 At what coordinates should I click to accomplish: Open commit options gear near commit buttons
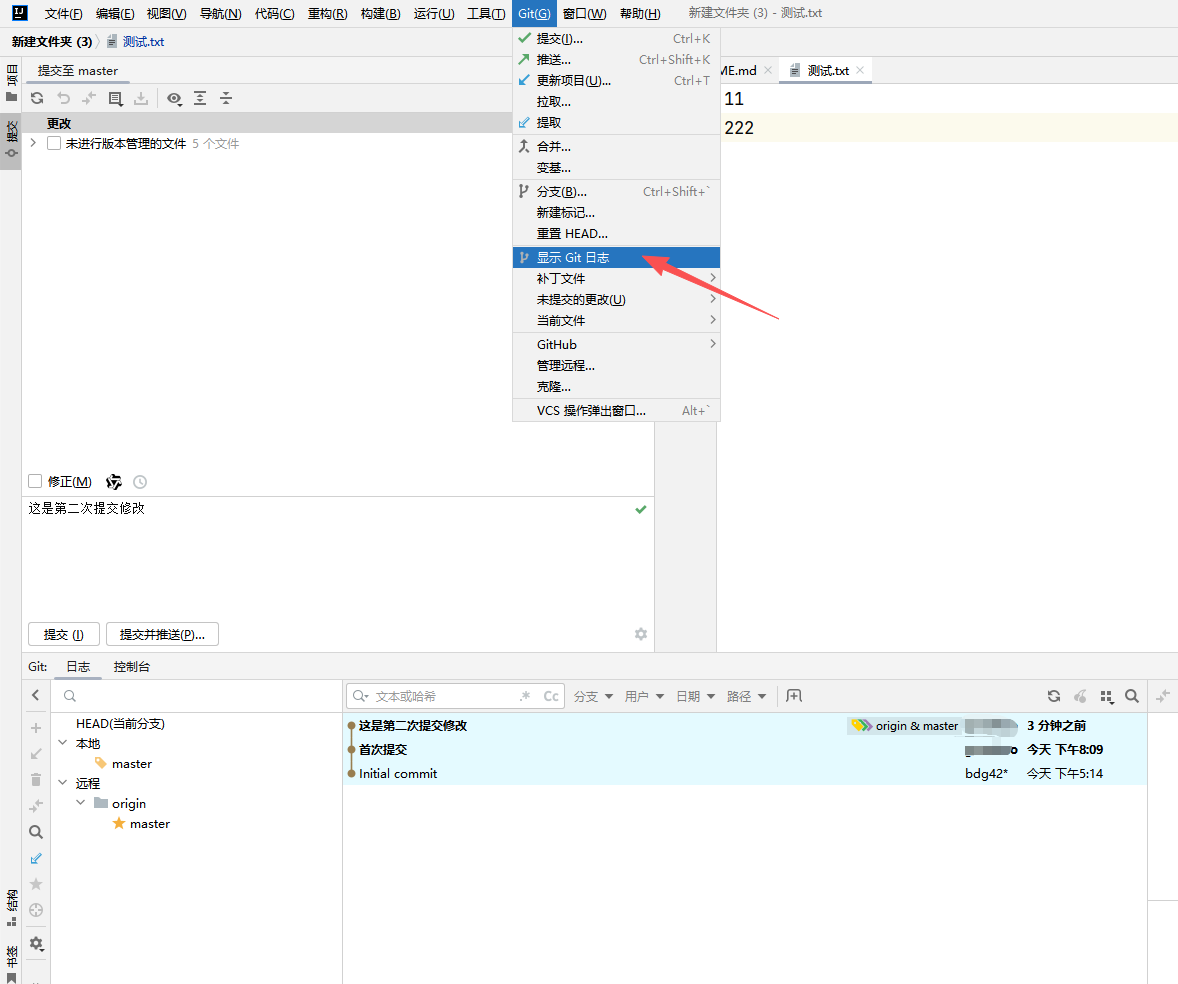pos(641,634)
